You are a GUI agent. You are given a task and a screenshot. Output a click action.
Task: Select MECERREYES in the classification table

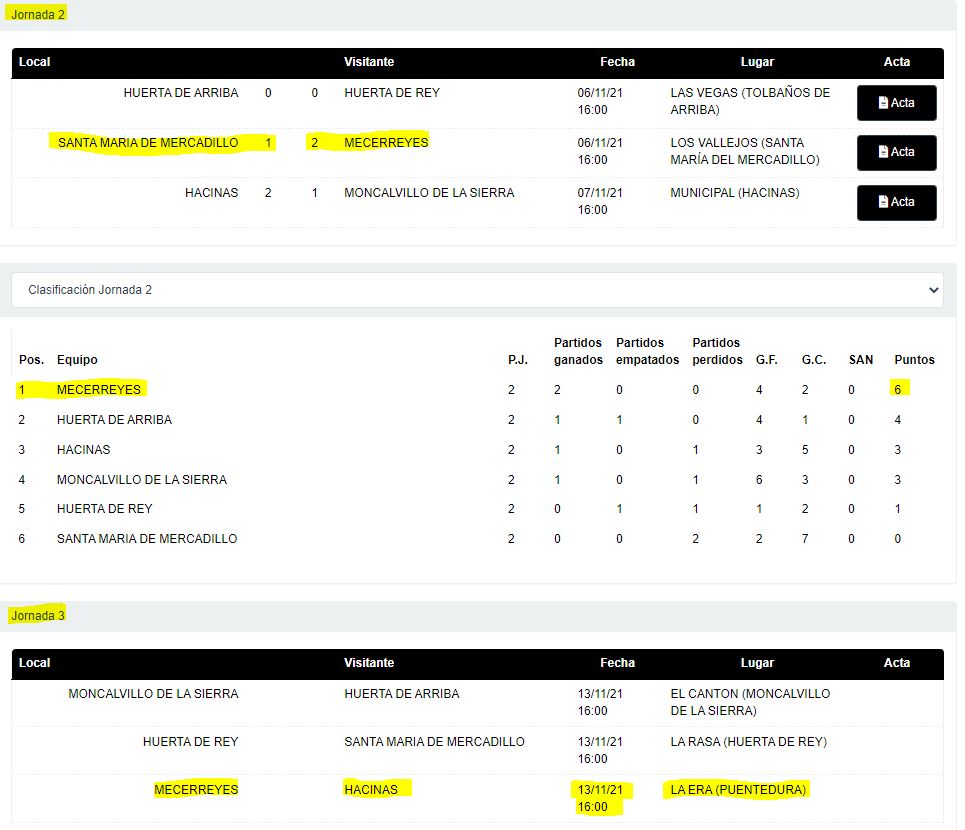click(99, 389)
